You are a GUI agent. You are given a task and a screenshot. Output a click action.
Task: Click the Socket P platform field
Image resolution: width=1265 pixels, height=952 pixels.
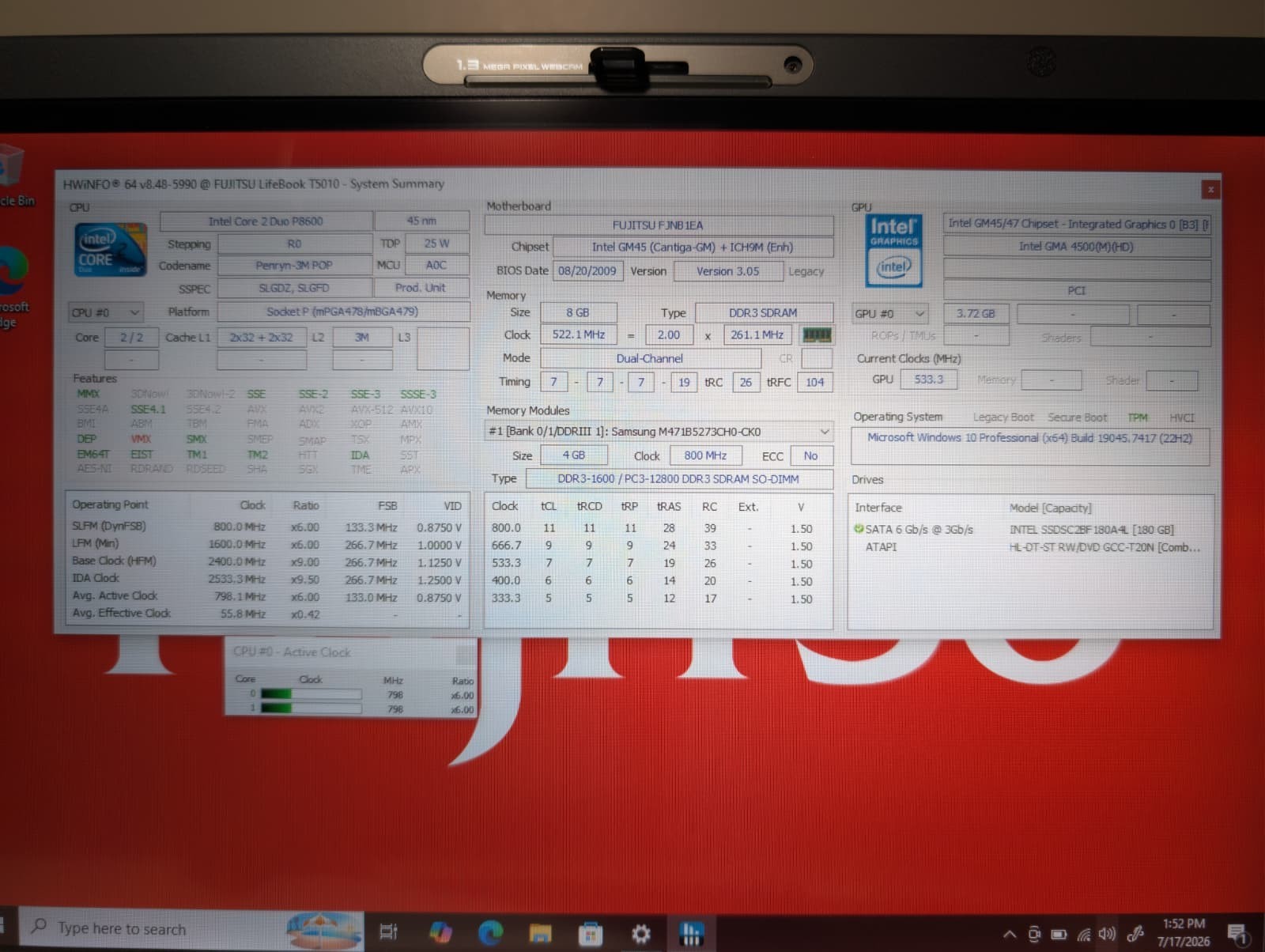[342, 312]
